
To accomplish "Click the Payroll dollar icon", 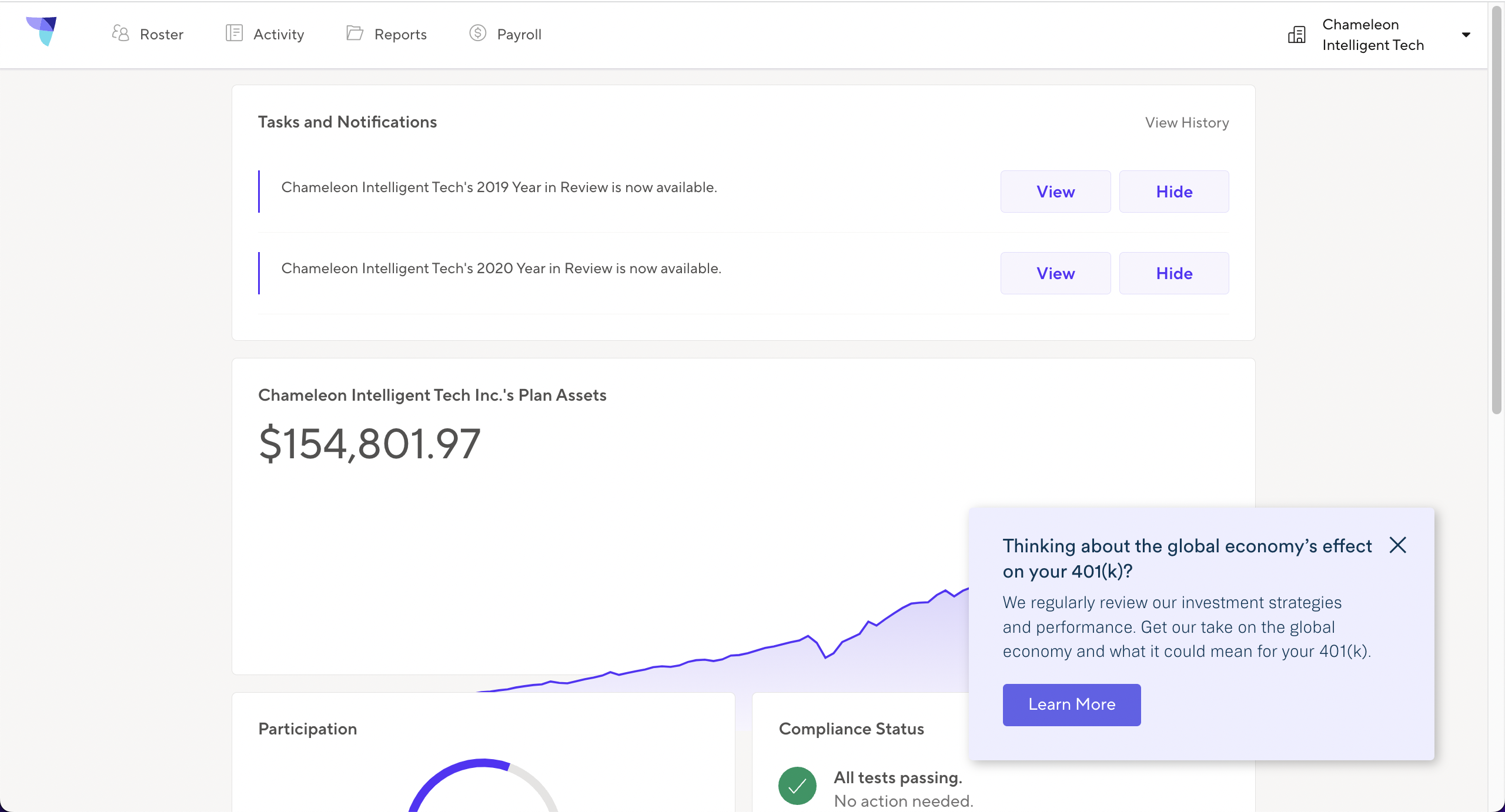I will [478, 33].
